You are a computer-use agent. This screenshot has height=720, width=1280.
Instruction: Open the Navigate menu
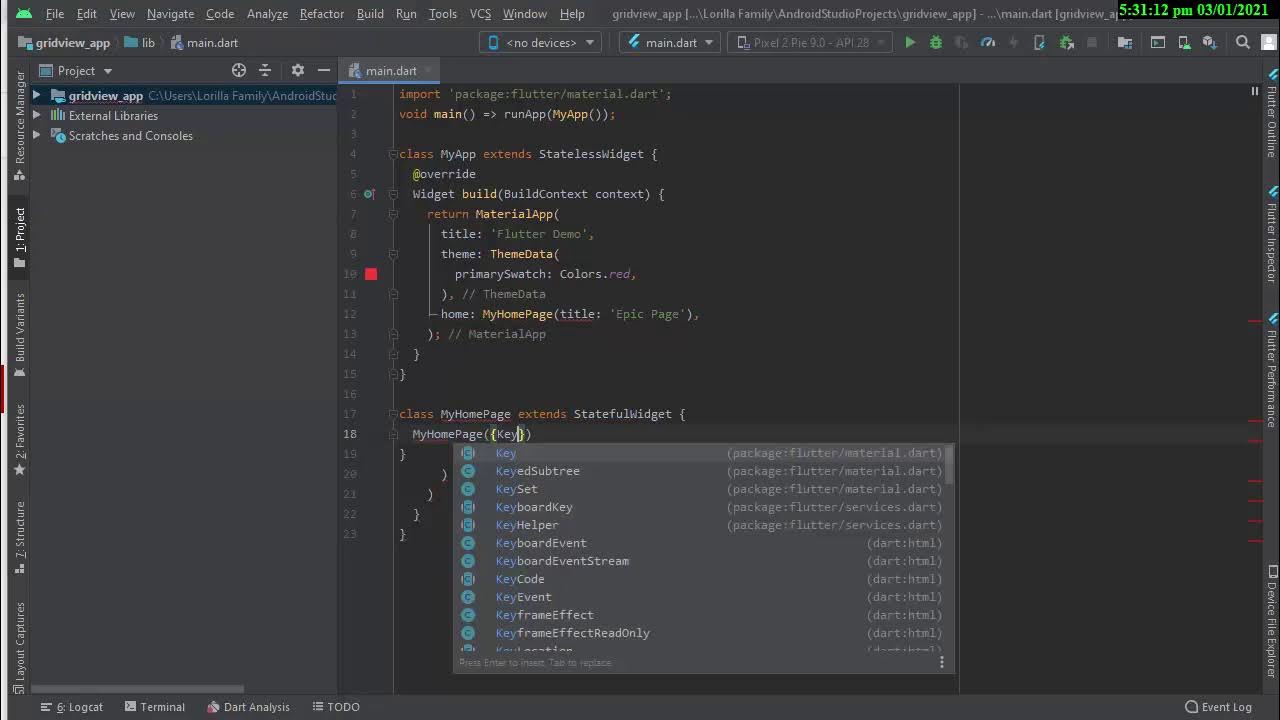tap(170, 14)
